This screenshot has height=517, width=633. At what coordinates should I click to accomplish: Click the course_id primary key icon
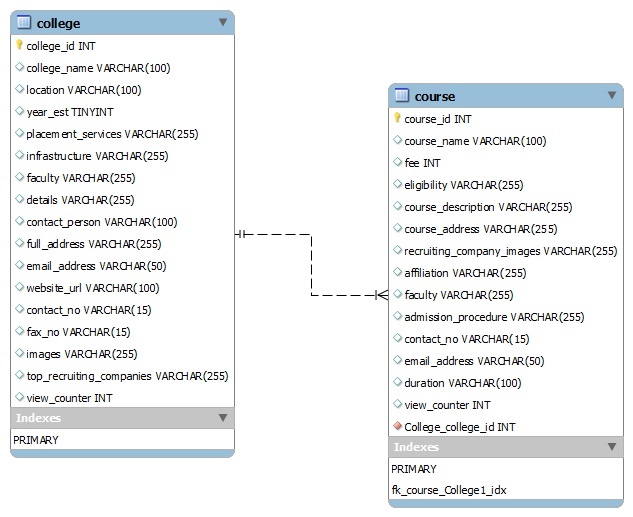397,118
